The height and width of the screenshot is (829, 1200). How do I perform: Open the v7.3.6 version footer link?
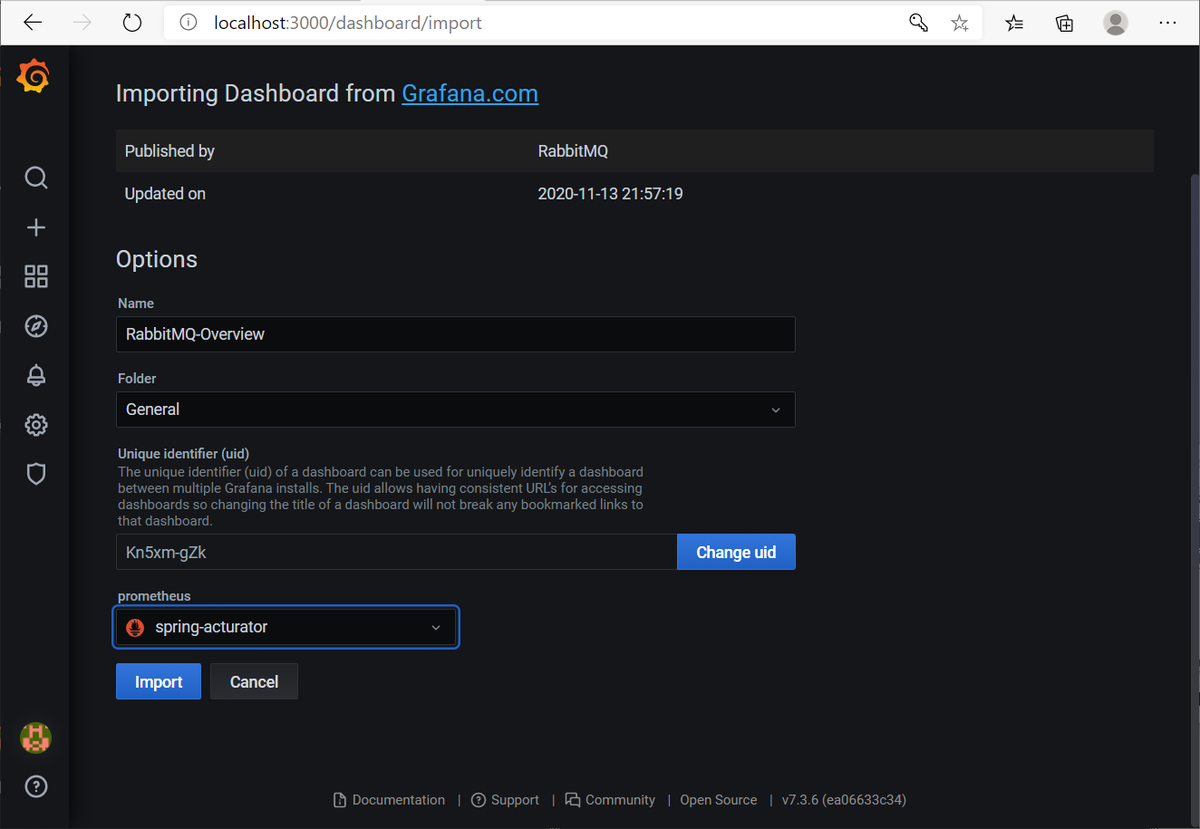tap(844, 800)
